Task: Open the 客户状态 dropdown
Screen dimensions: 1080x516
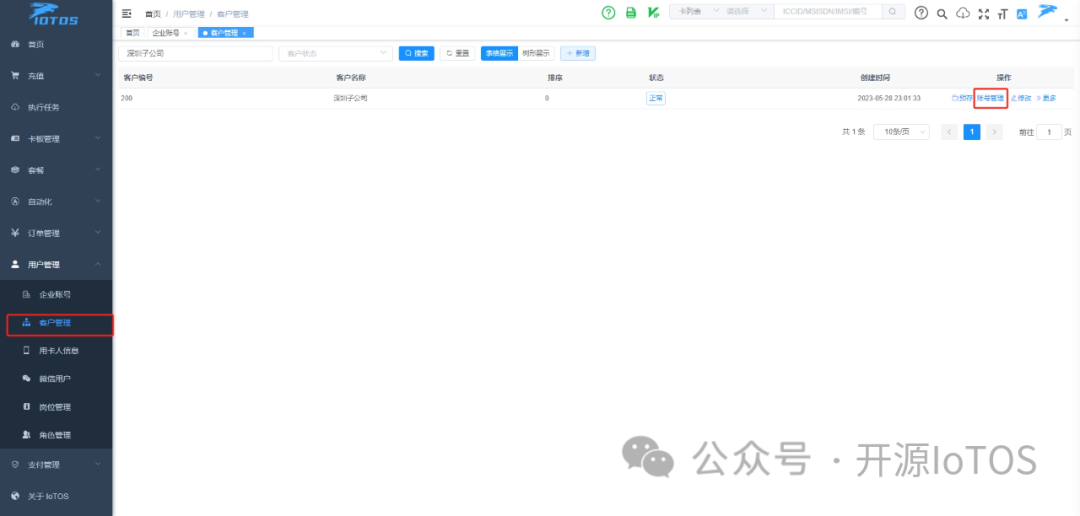Action: tap(335, 53)
